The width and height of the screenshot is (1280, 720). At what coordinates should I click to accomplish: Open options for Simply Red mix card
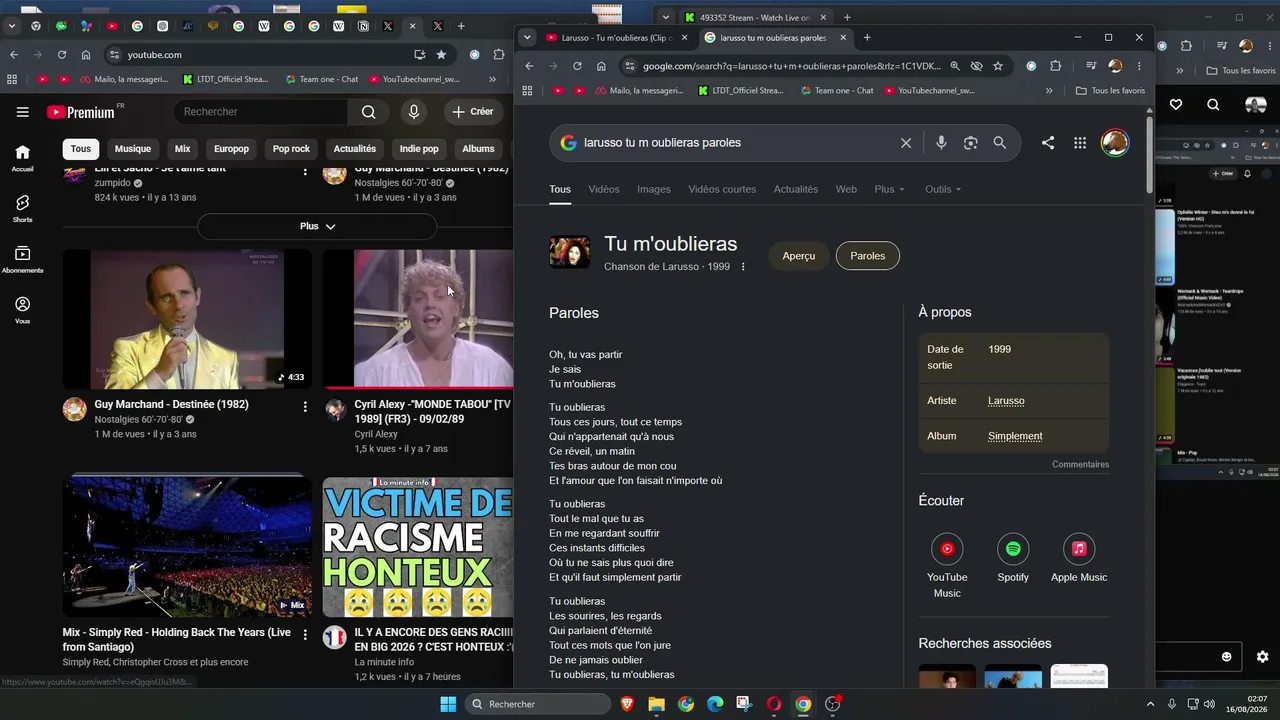(305, 635)
